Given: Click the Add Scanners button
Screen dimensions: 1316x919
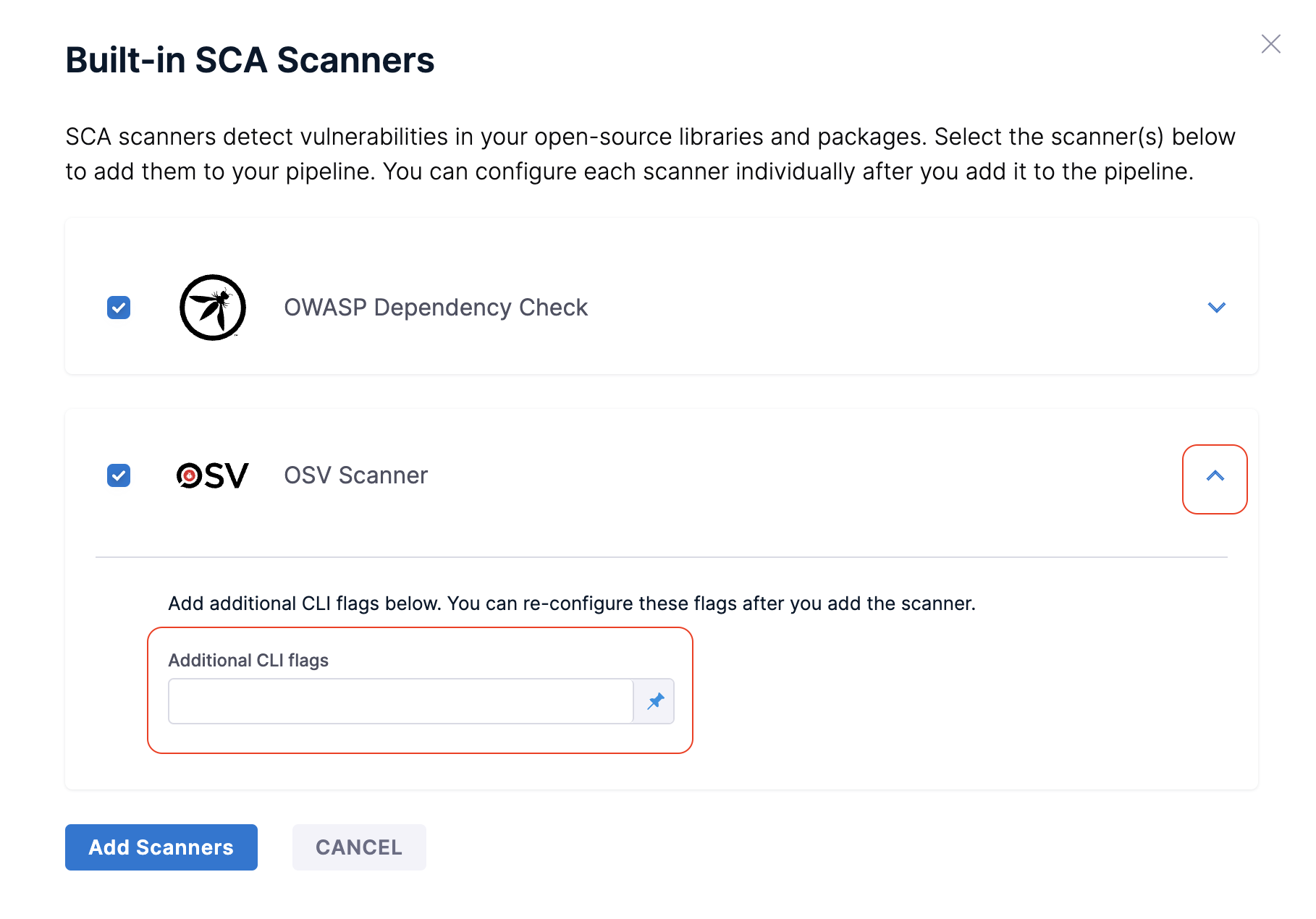Looking at the screenshot, I should coord(161,847).
